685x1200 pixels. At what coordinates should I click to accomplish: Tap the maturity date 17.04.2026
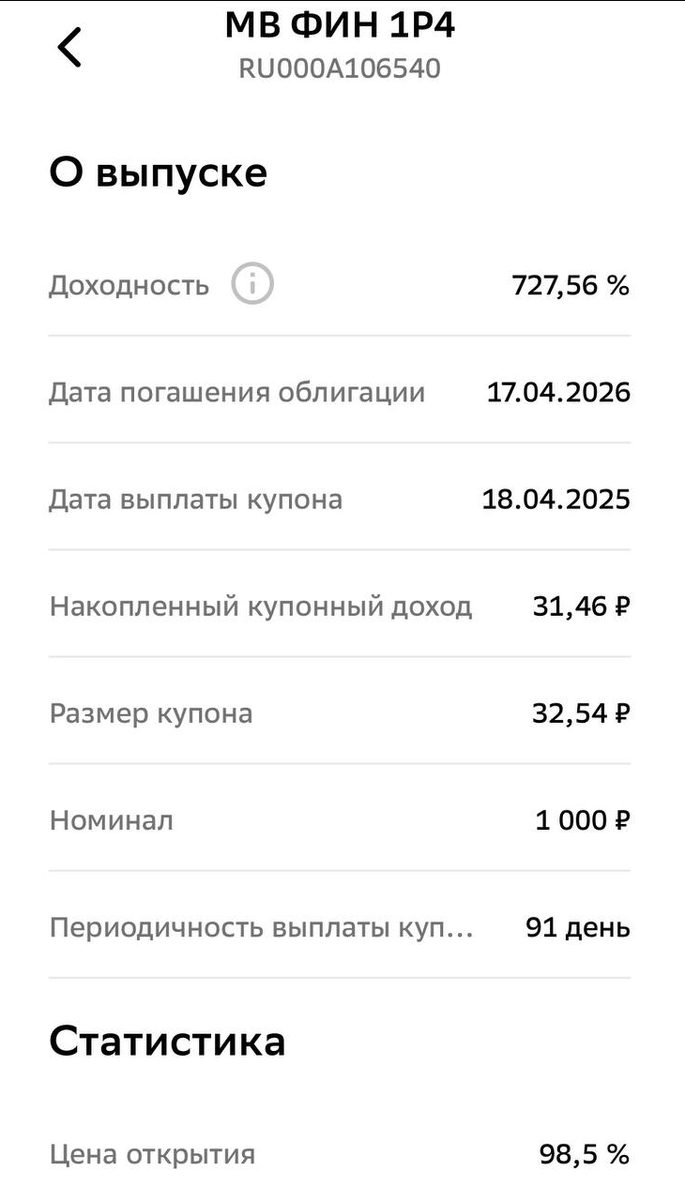tap(562, 392)
